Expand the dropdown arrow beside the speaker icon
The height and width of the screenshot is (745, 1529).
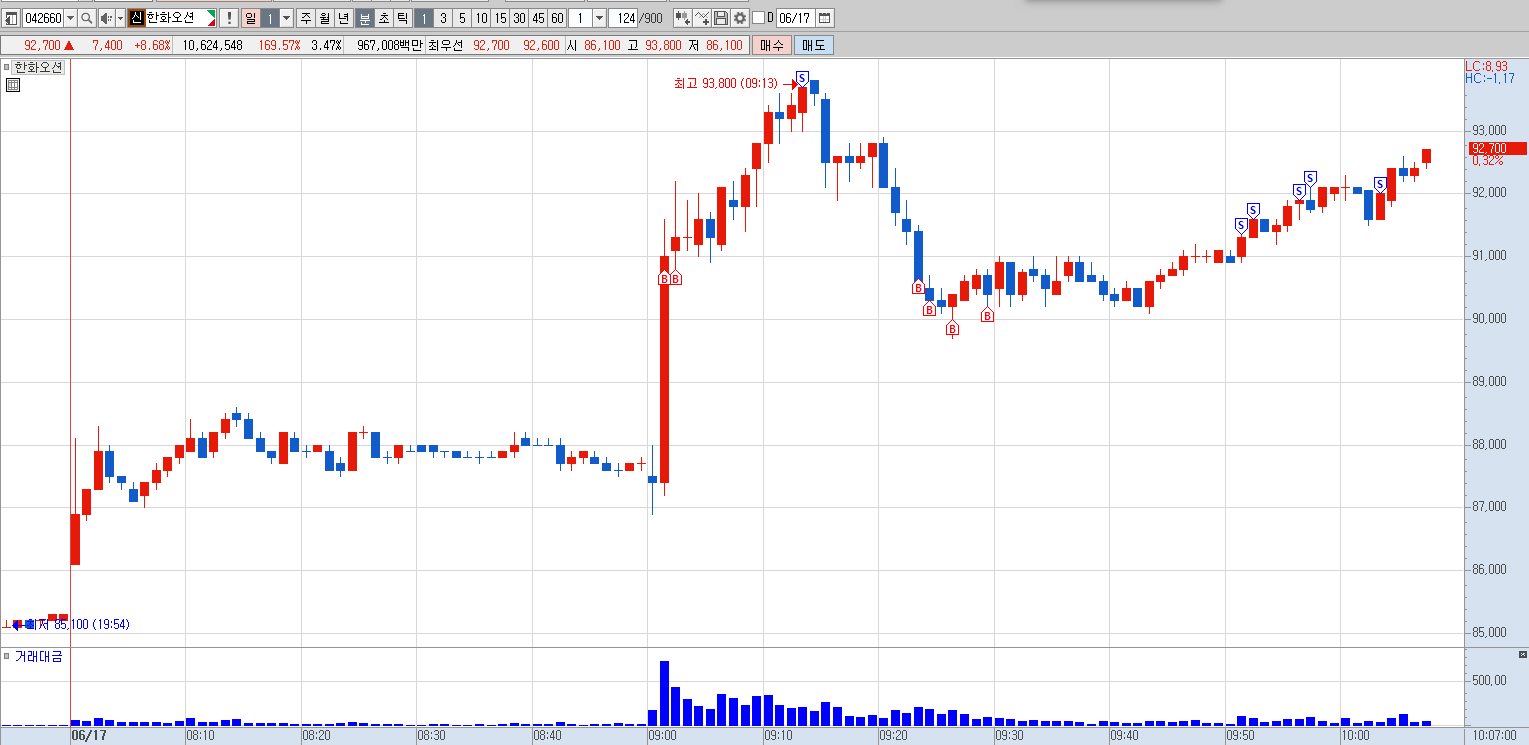click(121, 18)
